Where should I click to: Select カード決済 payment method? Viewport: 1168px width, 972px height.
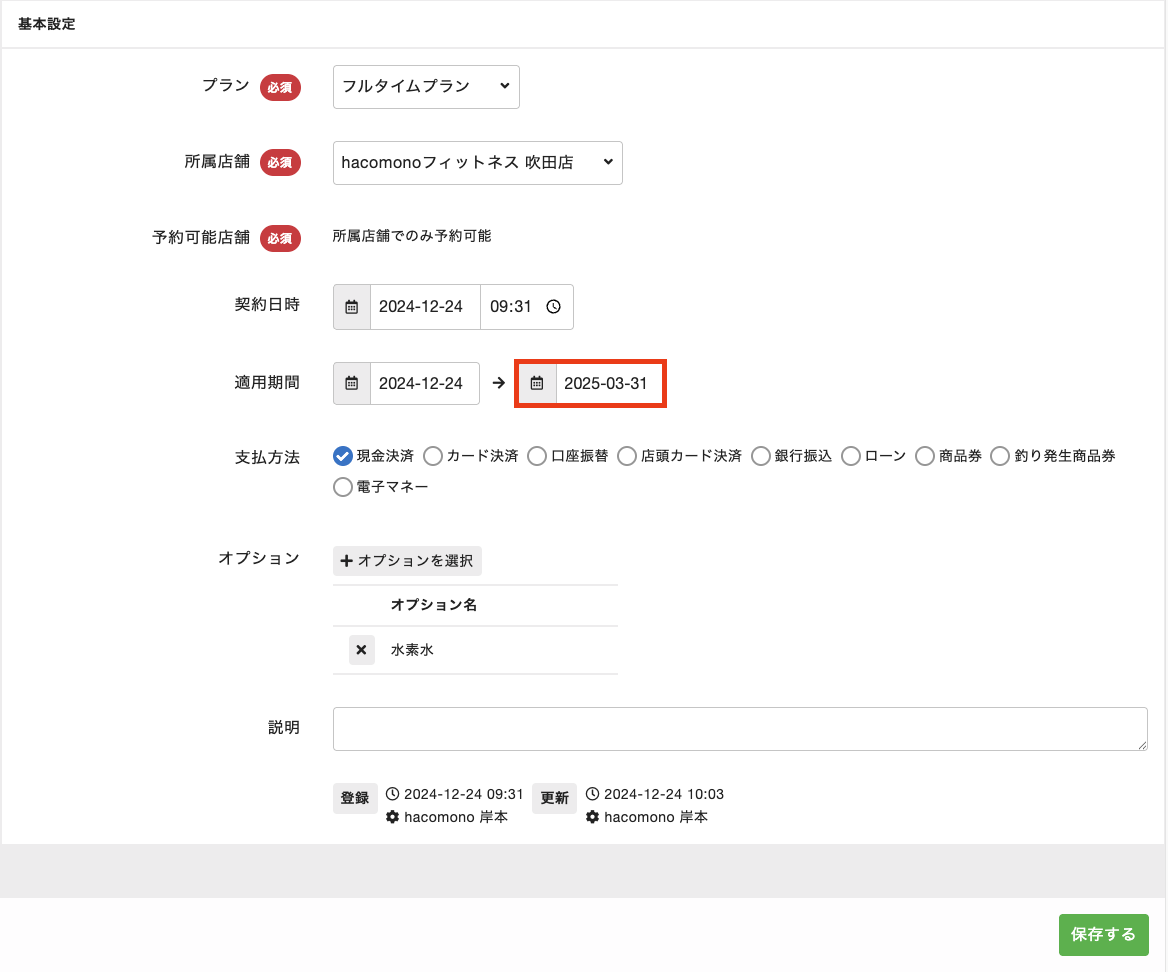(x=433, y=456)
